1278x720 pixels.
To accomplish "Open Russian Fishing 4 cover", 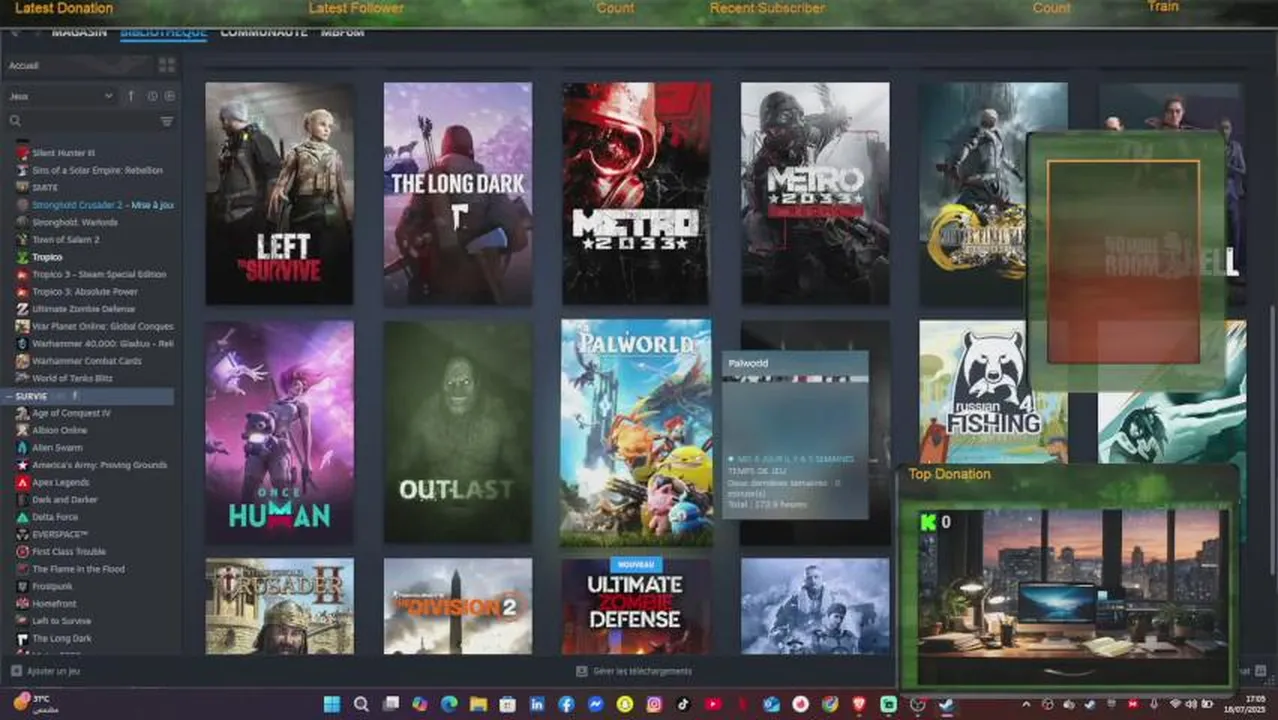I will (x=993, y=392).
